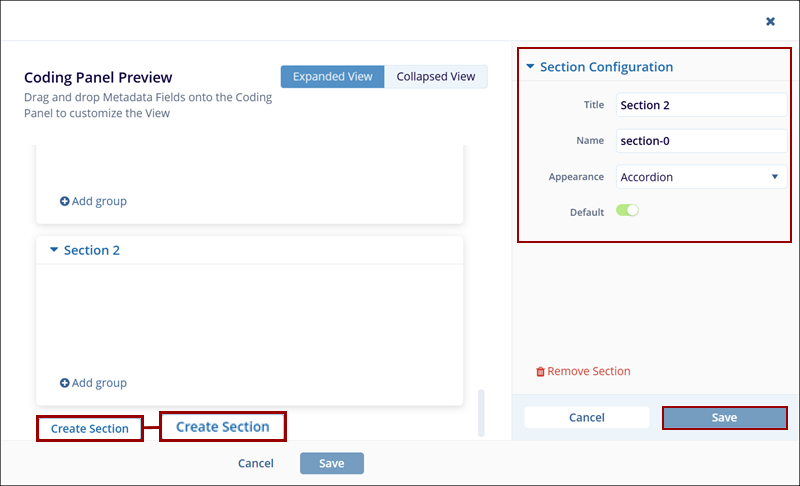This screenshot has height=486, width=800.
Task: Click the Remove Section link
Action: tap(588, 371)
